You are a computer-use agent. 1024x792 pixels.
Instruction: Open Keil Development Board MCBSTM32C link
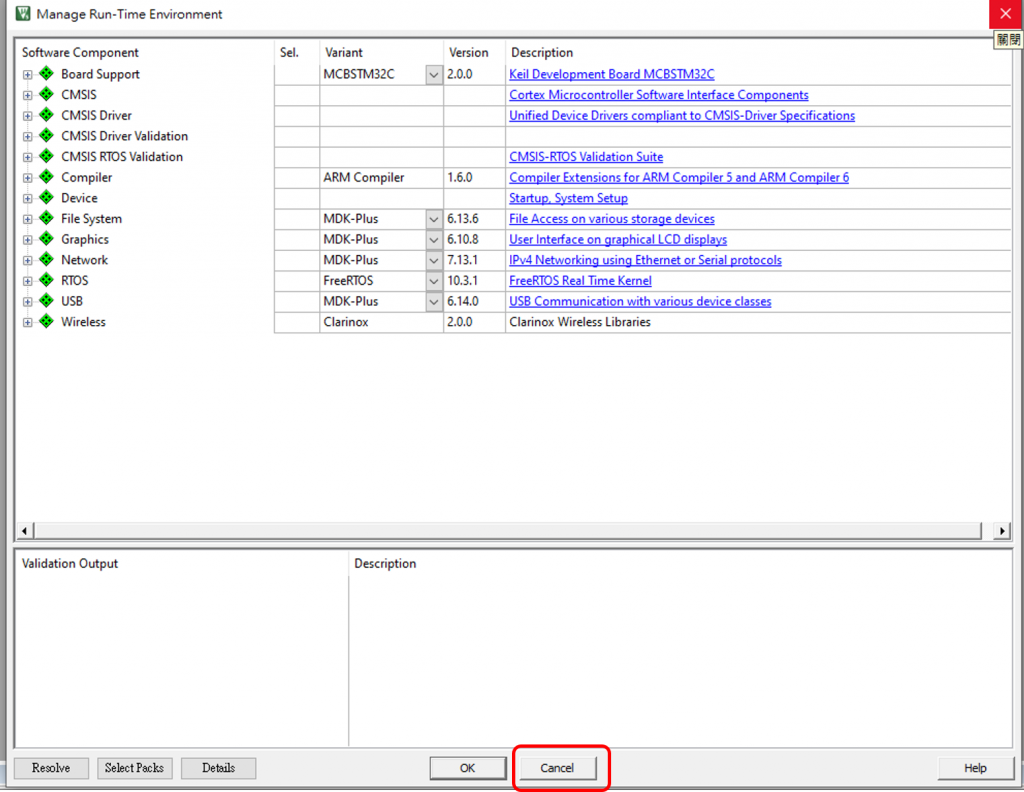tap(611, 74)
